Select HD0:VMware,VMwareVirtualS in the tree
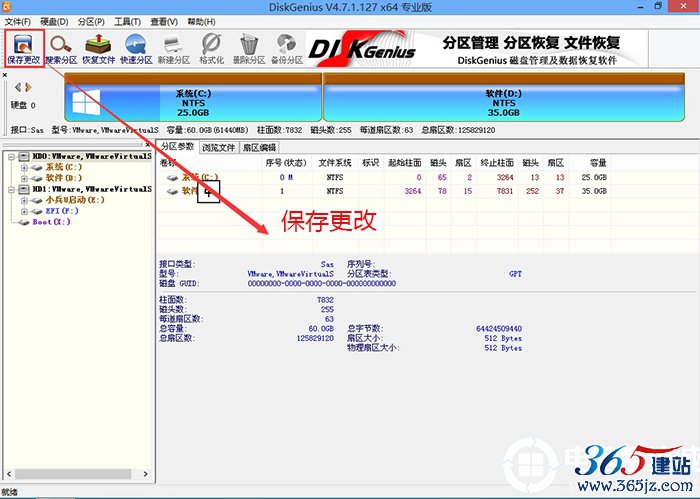700x499 pixels. (x=92, y=156)
